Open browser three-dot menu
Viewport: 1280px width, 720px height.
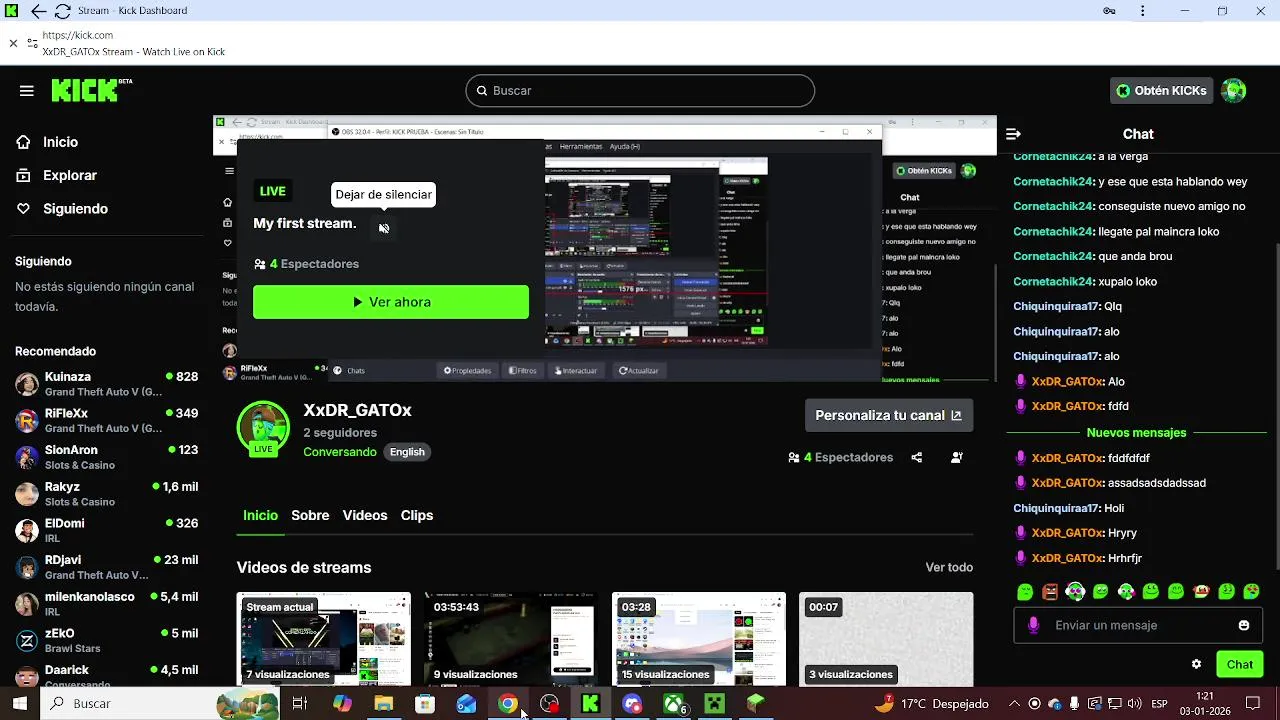click(x=1143, y=11)
